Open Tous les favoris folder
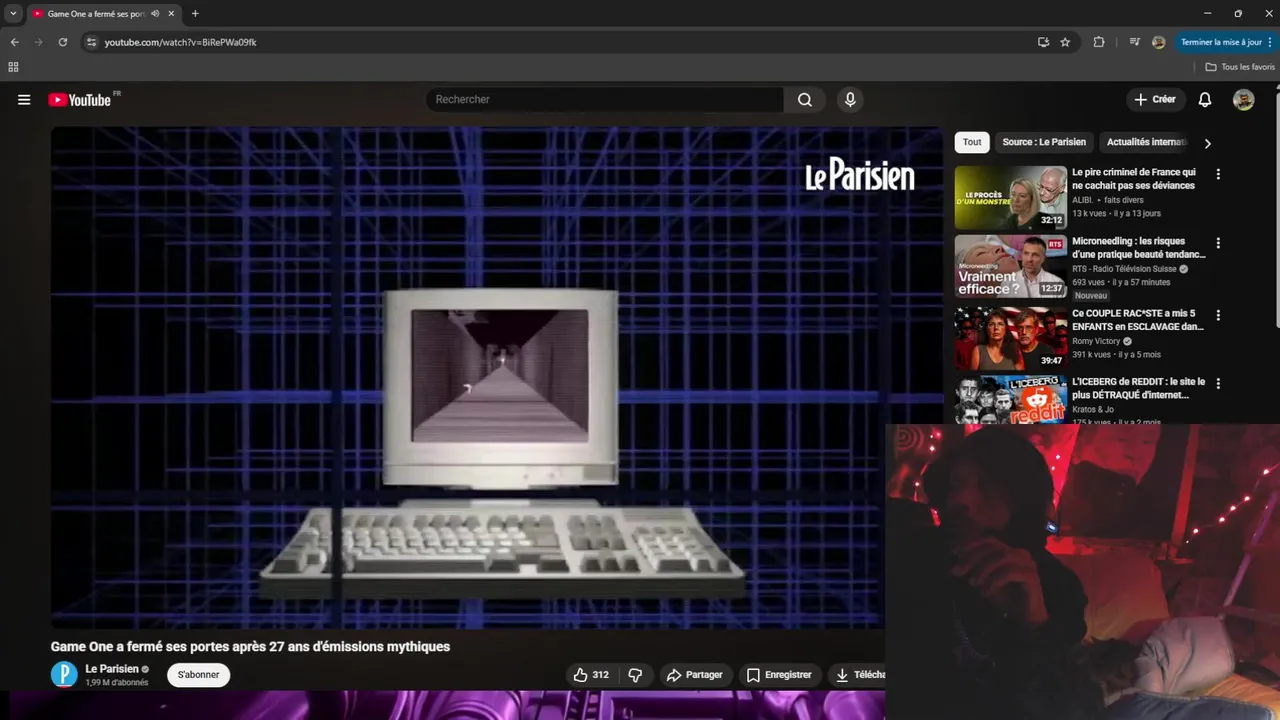This screenshot has width=1280, height=720. coord(1240,67)
